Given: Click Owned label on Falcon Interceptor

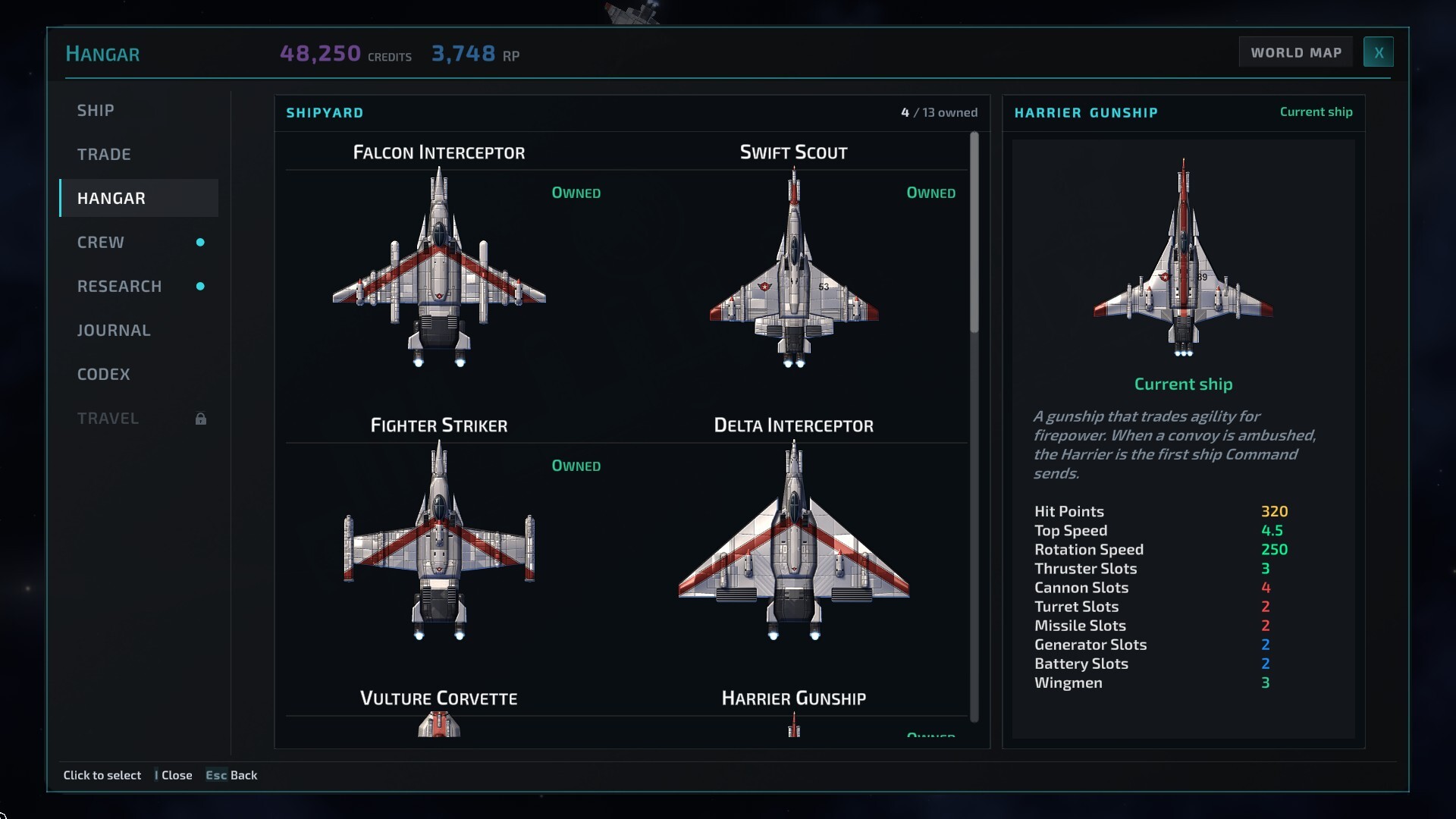Looking at the screenshot, I should (576, 193).
